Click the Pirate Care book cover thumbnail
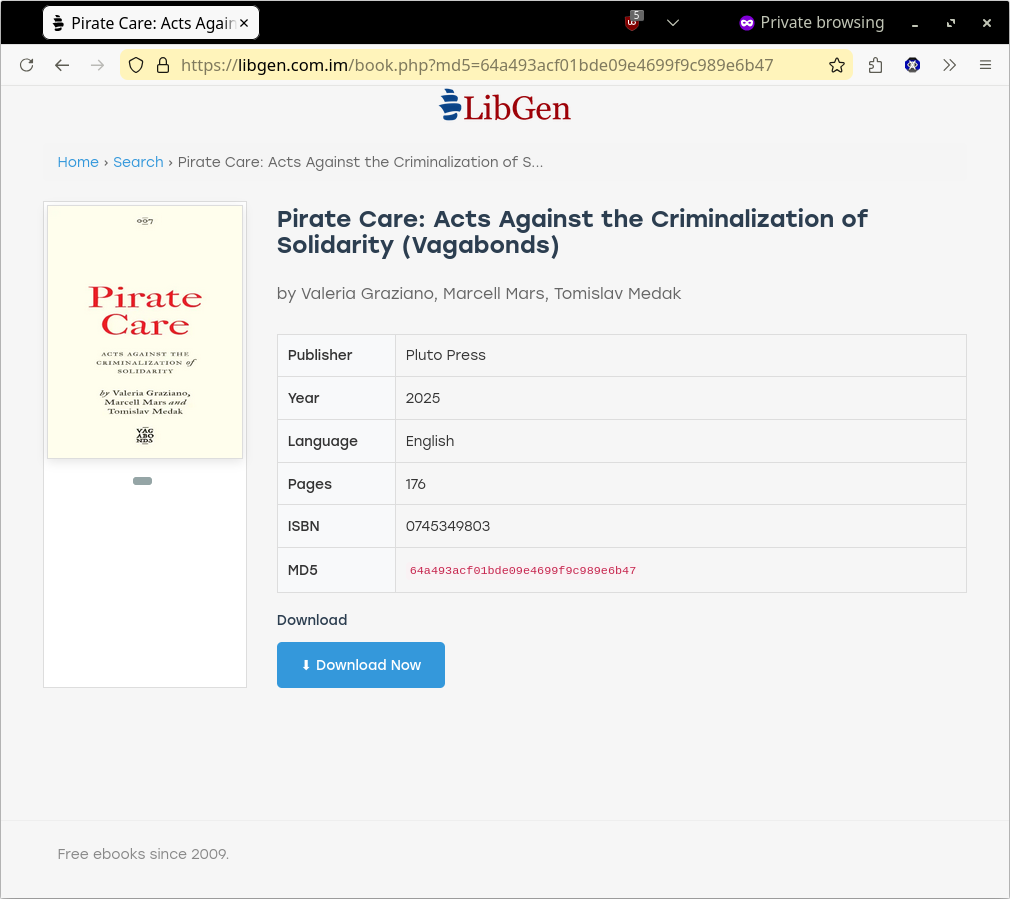This screenshot has height=899, width=1010. 145,332
